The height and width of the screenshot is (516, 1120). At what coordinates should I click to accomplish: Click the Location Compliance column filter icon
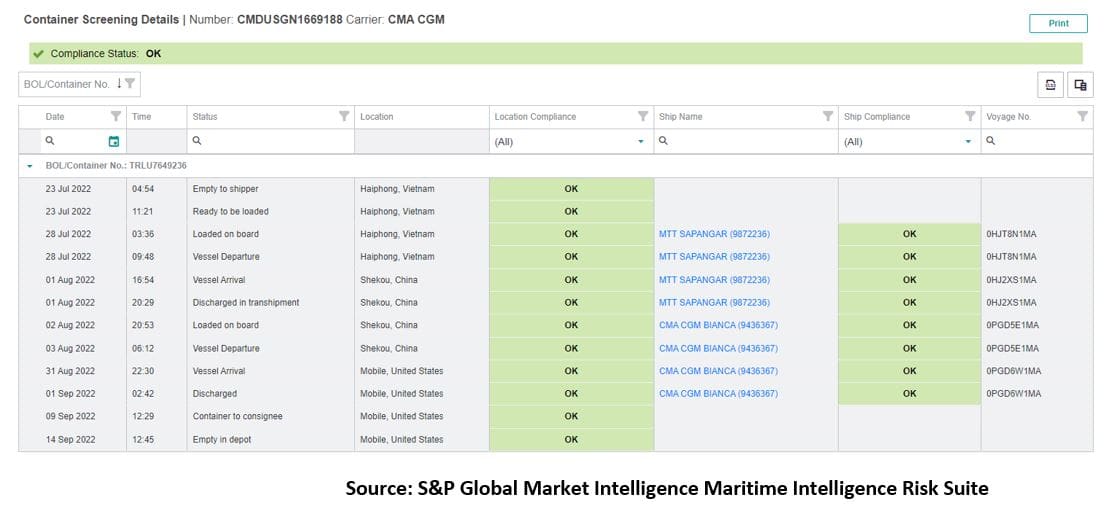[643, 117]
